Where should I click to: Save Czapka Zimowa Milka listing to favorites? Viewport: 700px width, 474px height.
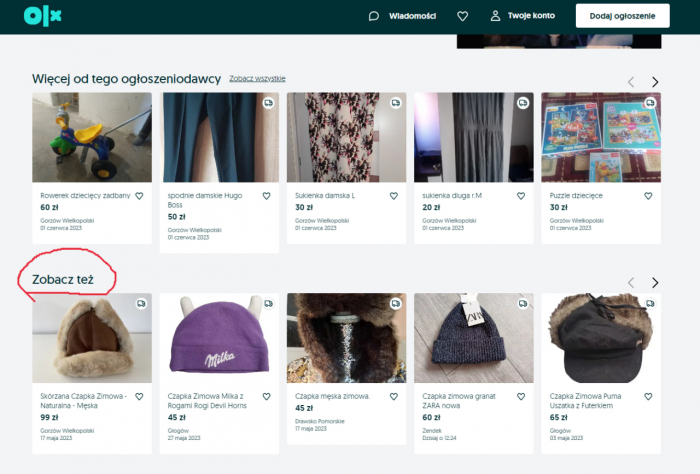click(x=267, y=397)
